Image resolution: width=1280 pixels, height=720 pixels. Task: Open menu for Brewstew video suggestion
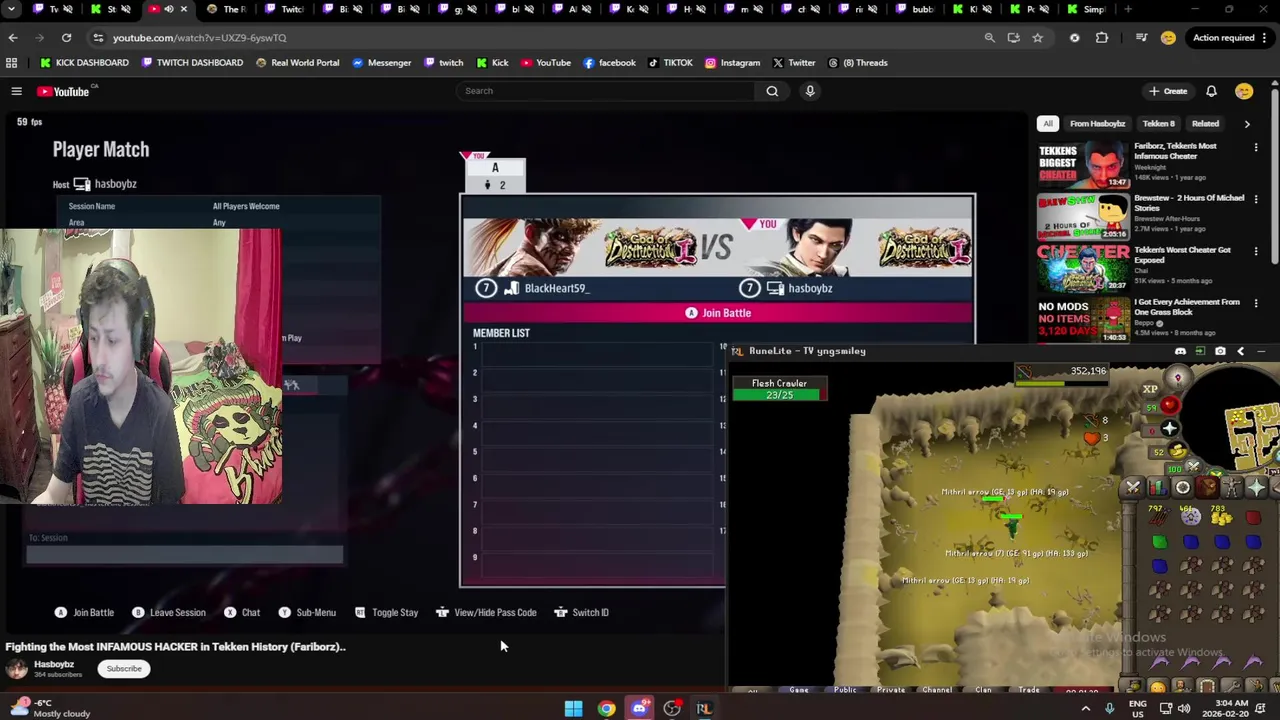click(1256, 199)
